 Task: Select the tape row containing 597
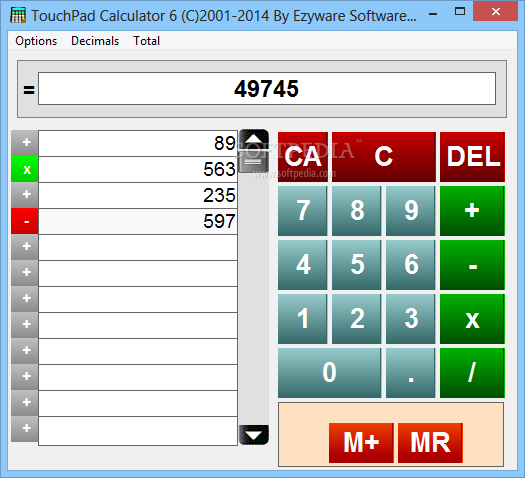138,221
